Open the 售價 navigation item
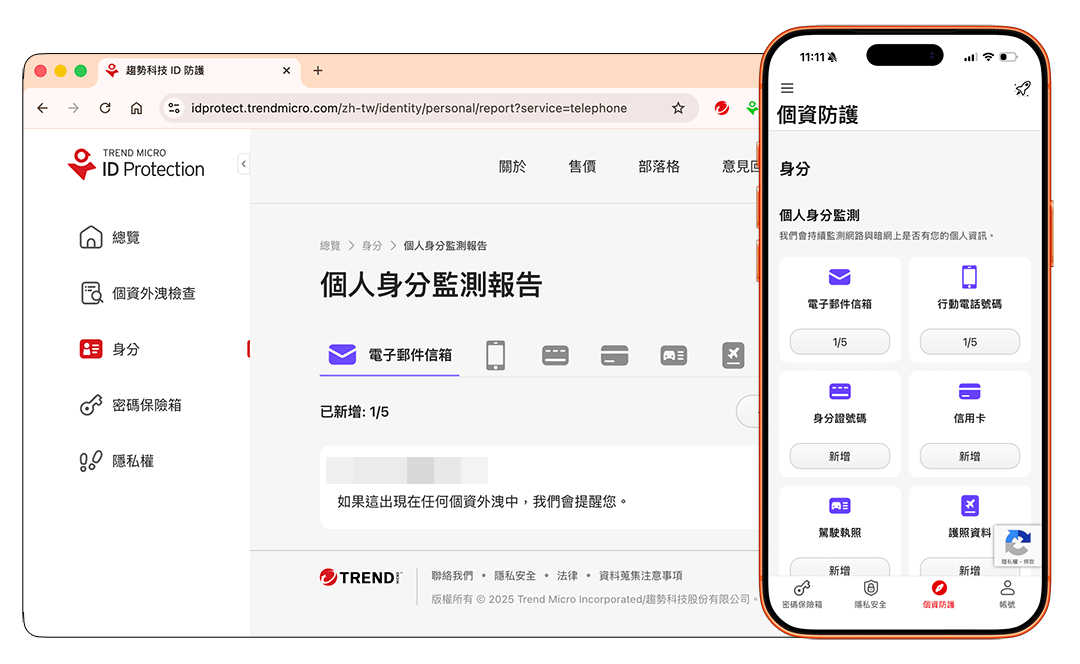 pos(582,166)
